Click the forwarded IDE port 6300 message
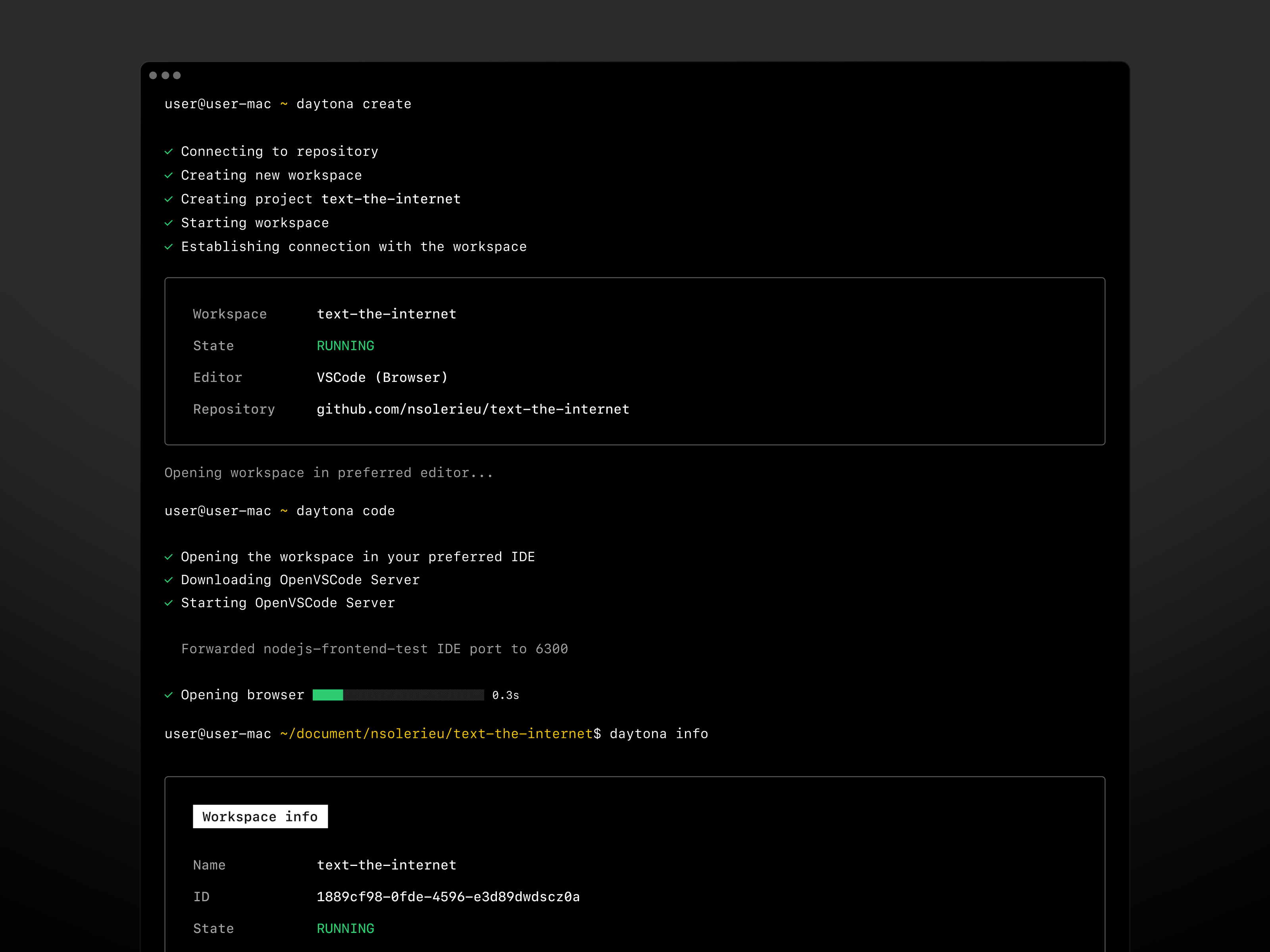 374,649
